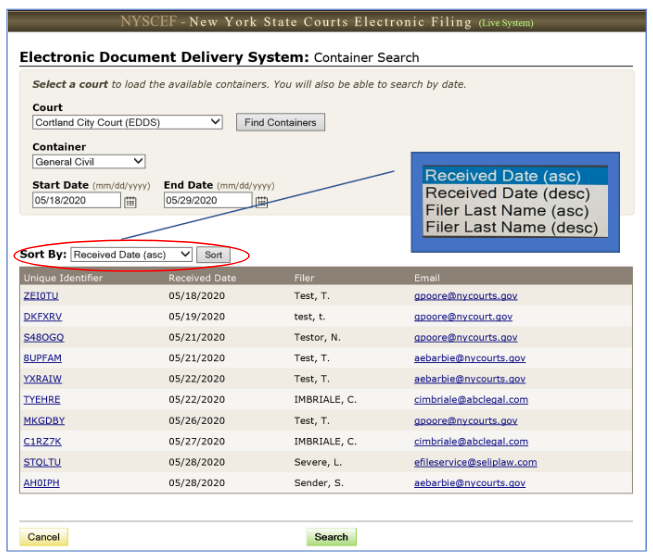Click the efileservice@seliplaw.com email link
653x557 pixels.
point(475,462)
